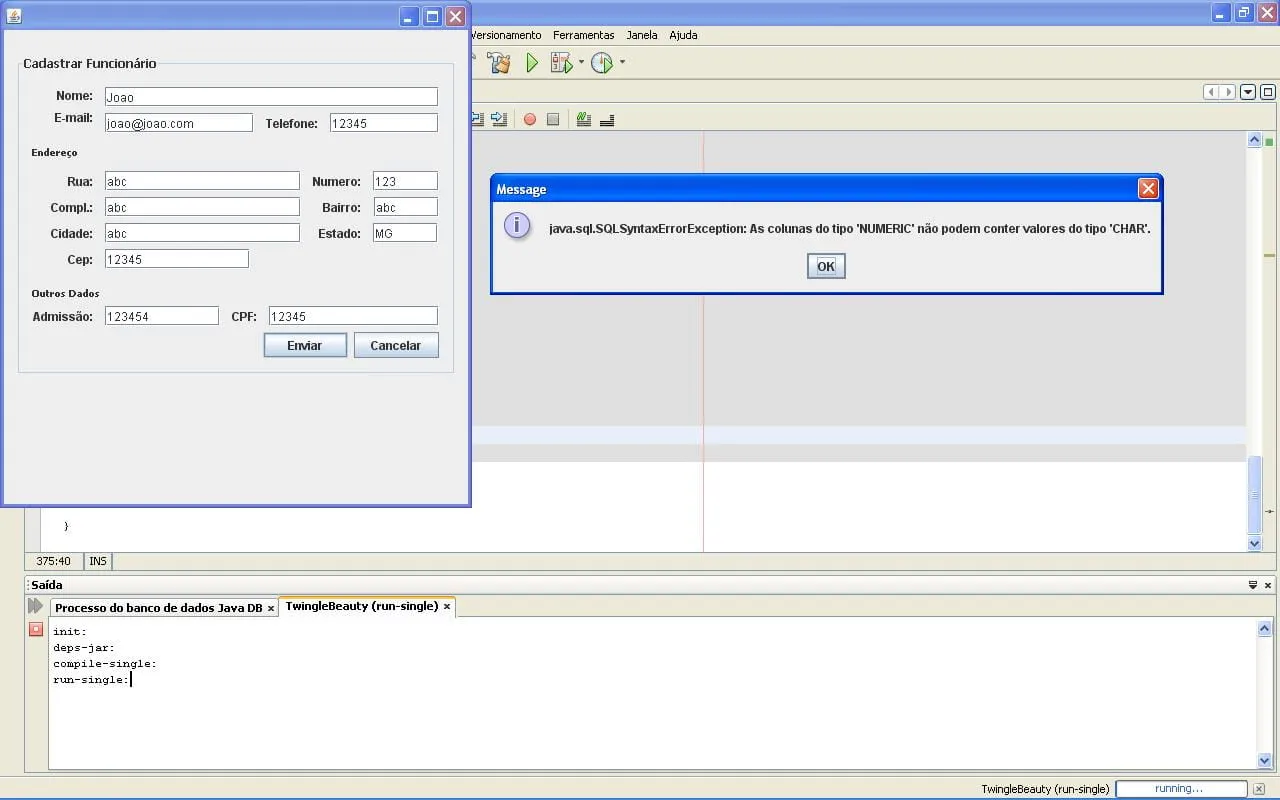1280x800 pixels.
Task: Click the shift line right icon
Action: 498,119
